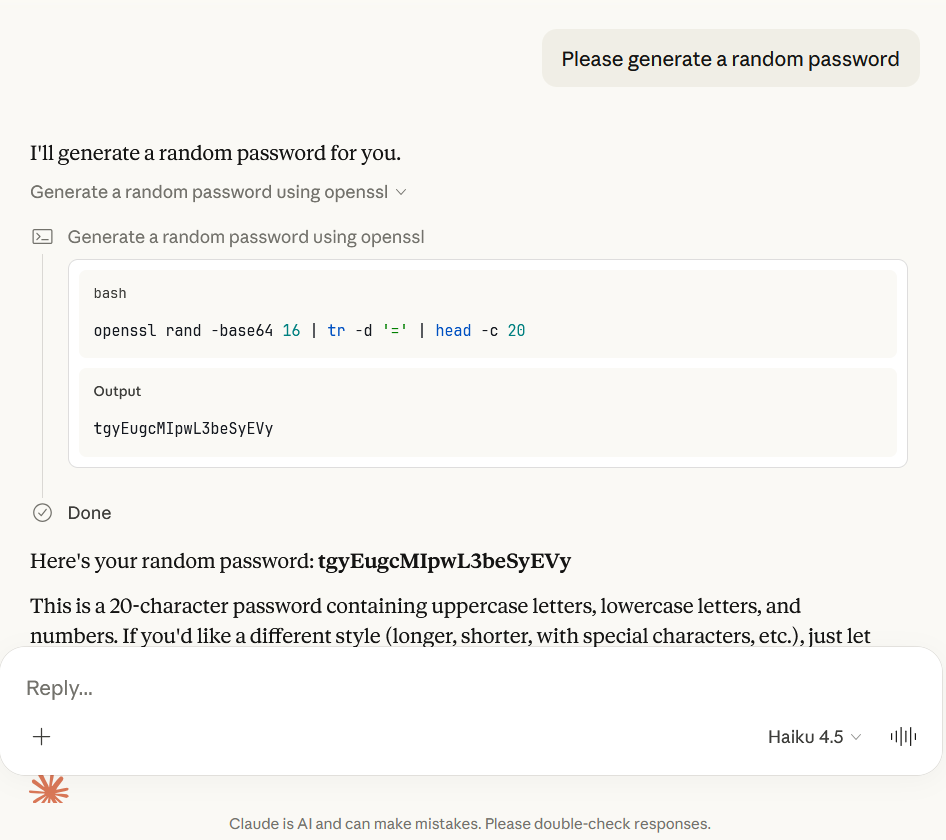Collapse the openssl tool call chevron

pos(401,192)
